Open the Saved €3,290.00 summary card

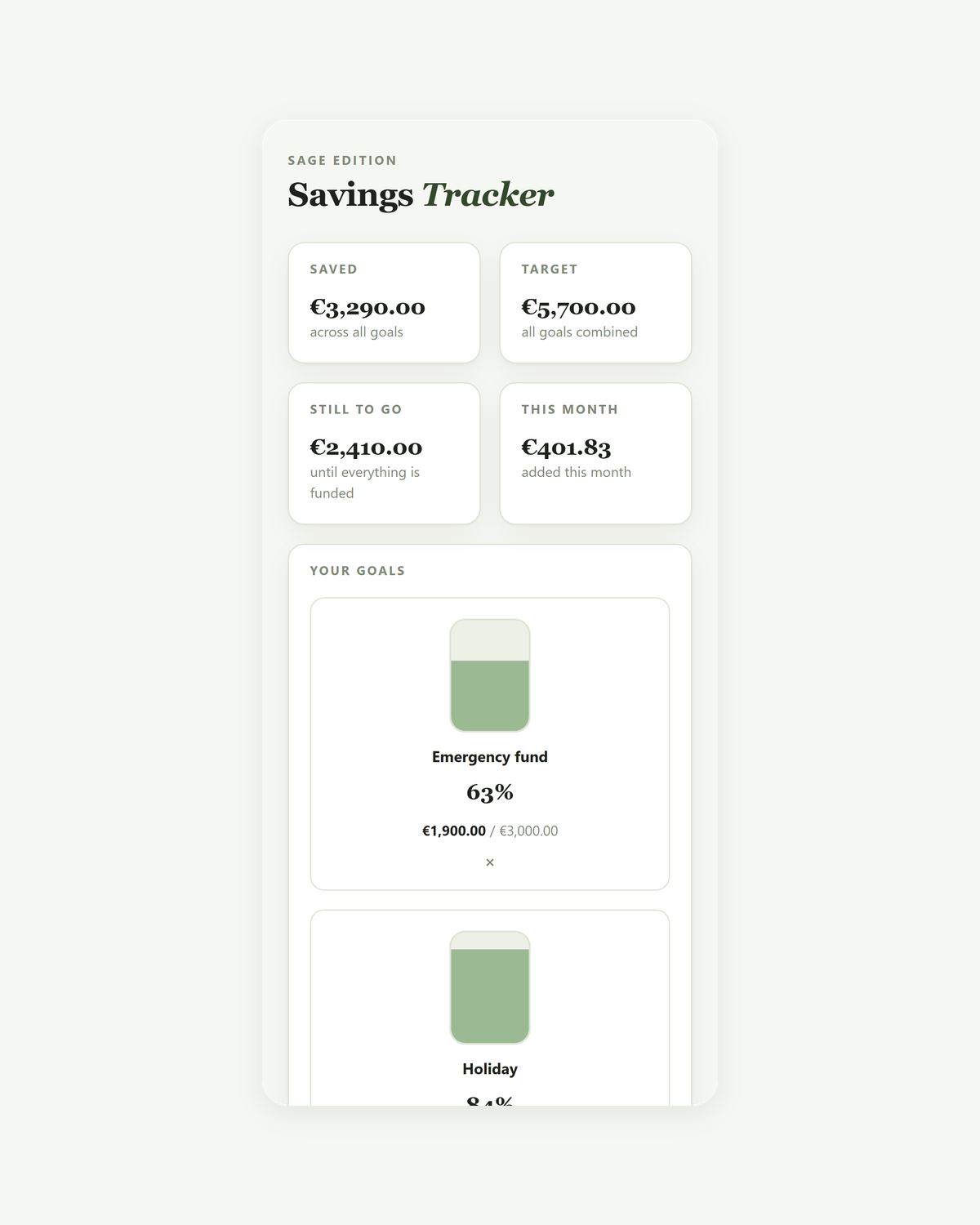[x=384, y=302]
